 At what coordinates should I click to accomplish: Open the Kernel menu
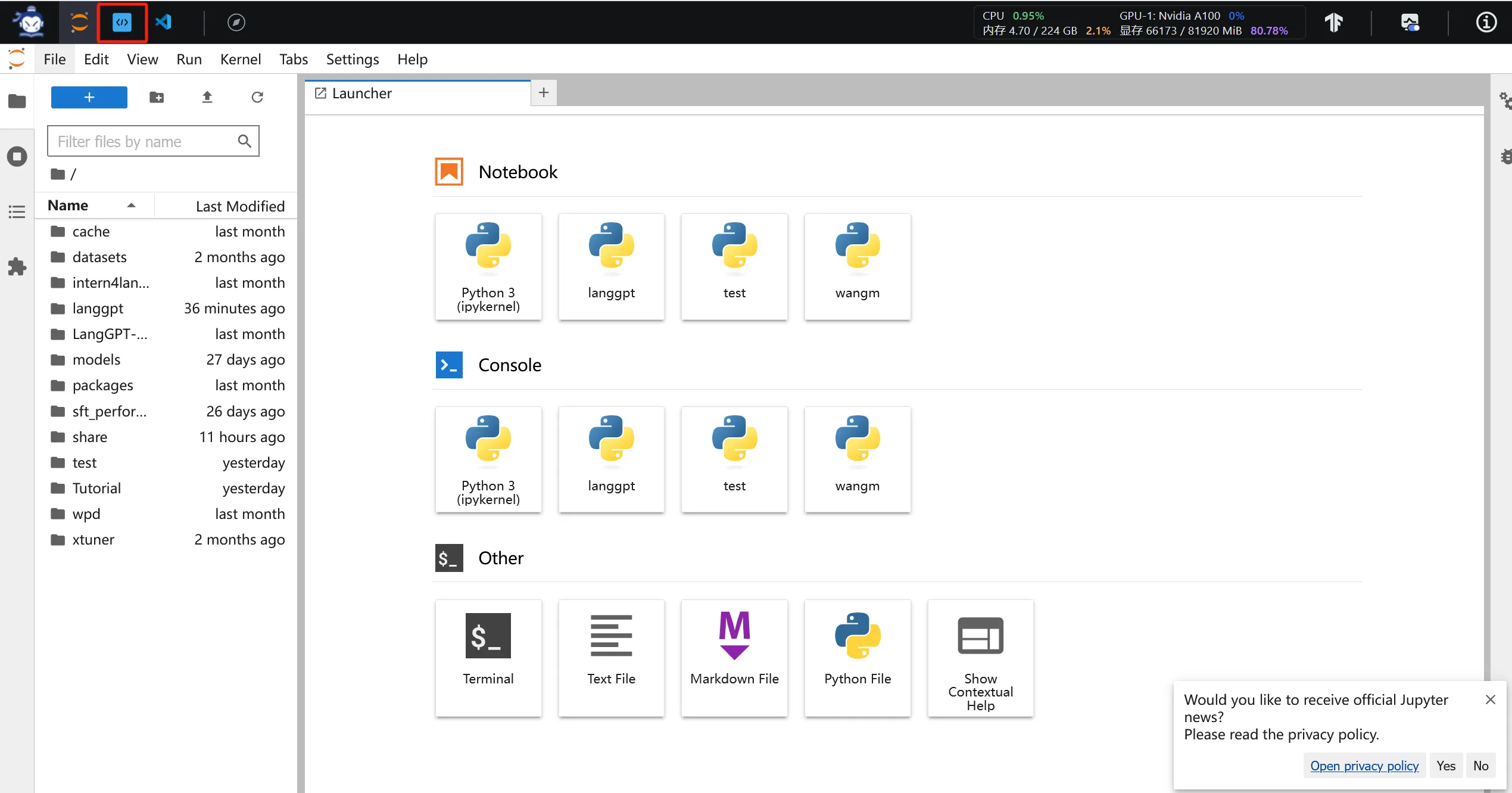(x=240, y=59)
